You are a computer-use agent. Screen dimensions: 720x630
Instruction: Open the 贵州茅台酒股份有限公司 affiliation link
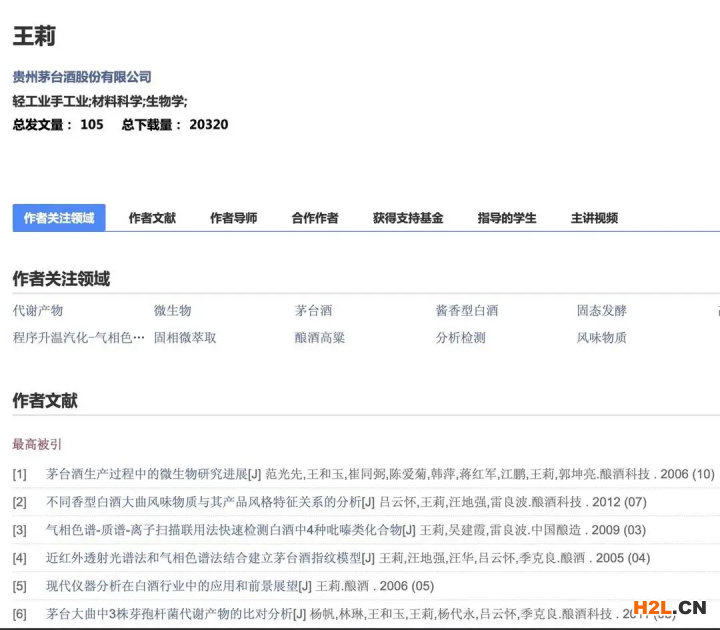click(82, 77)
